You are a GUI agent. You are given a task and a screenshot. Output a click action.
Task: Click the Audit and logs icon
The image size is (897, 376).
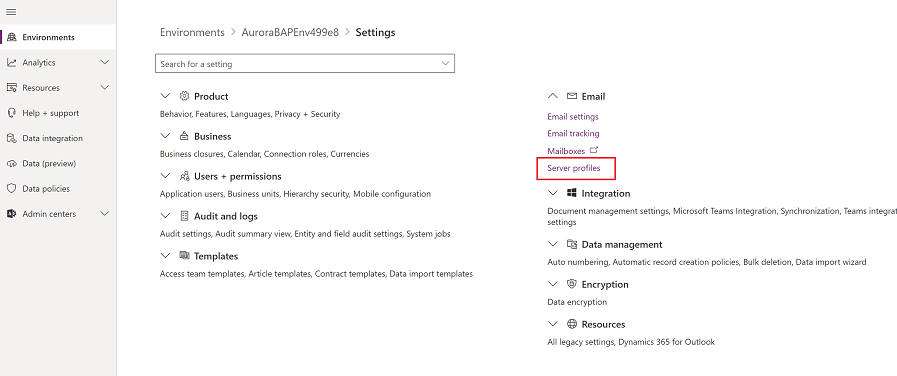point(184,216)
